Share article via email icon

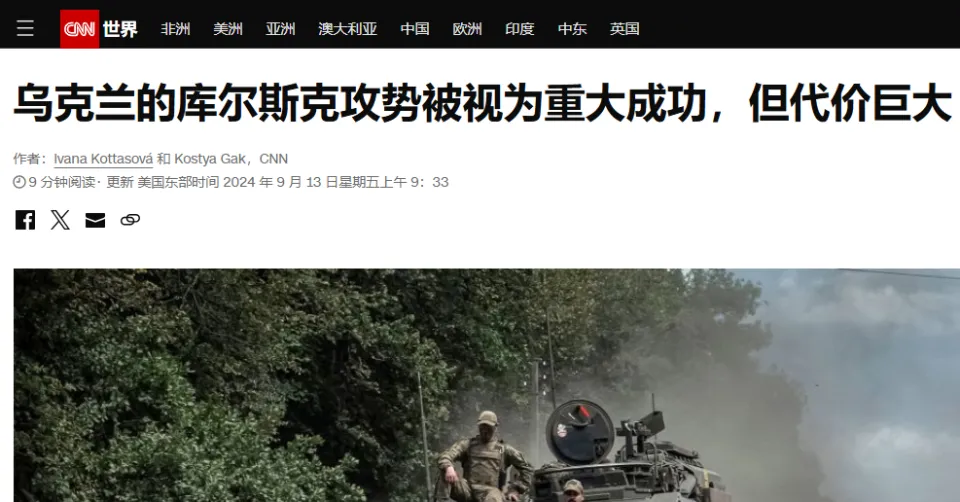(x=95, y=220)
